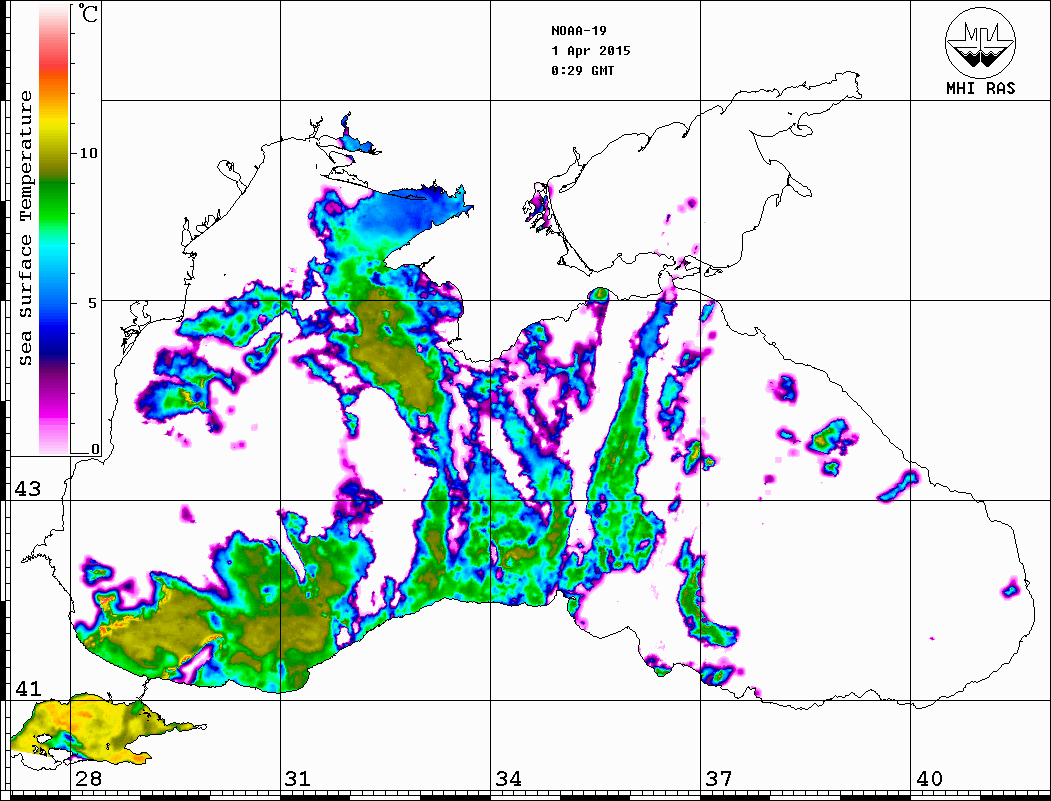Click the MHI RAS logo emblem
The width and height of the screenshot is (1051, 801).
981,42
